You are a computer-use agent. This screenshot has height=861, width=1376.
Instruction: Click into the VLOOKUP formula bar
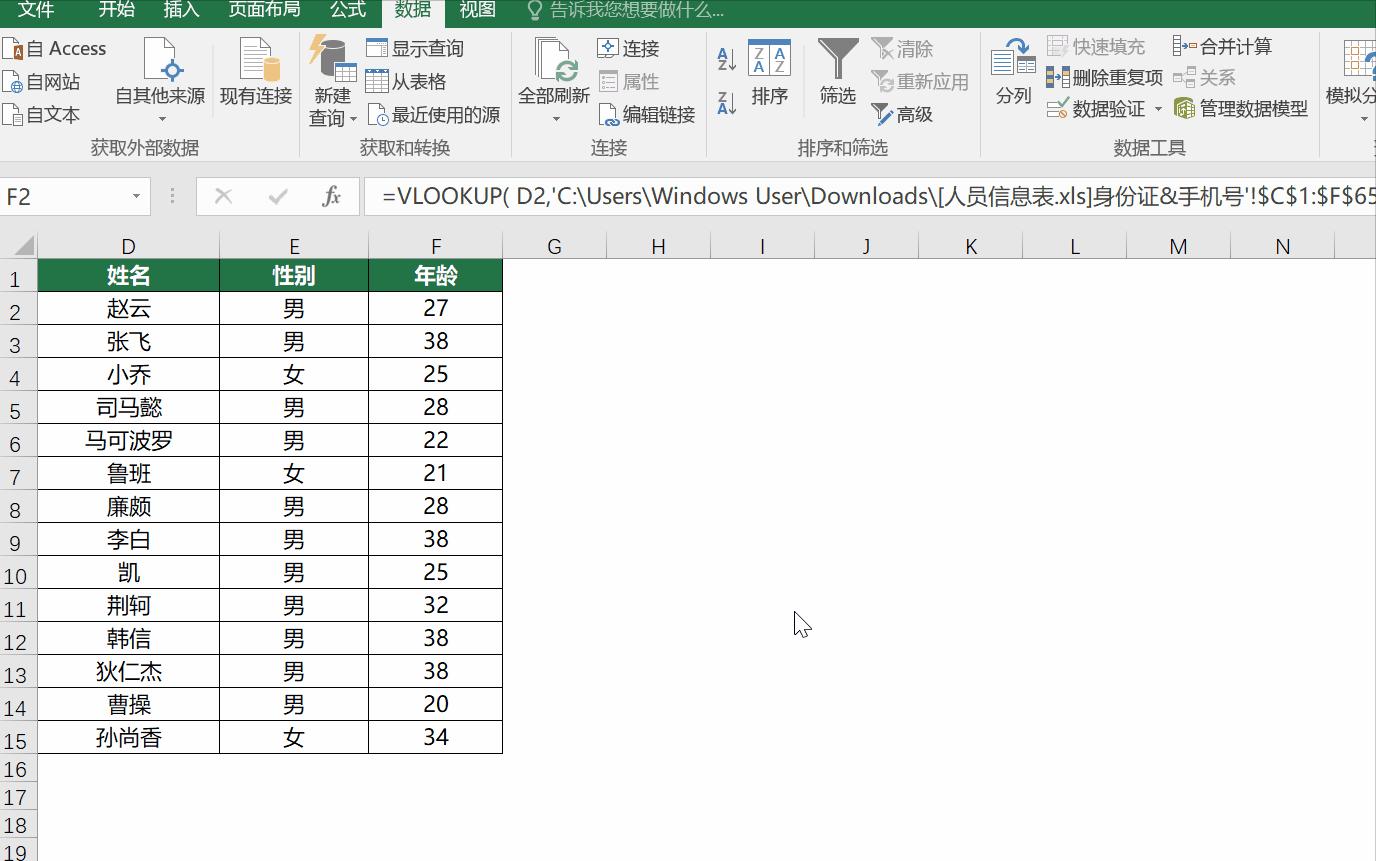point(870,197)
